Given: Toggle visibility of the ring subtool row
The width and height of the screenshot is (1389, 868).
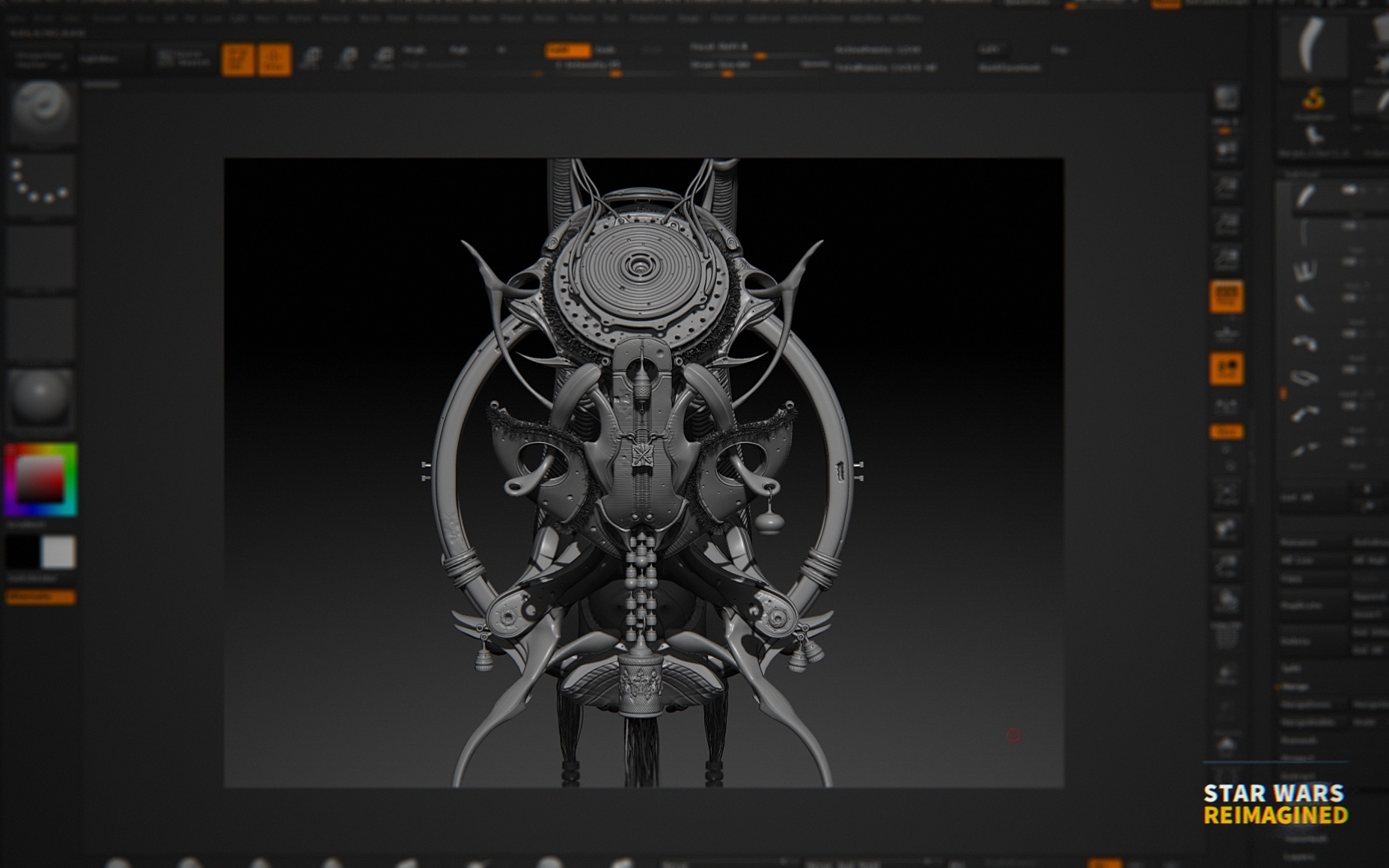Looking at the screenshot, I should coord(1350,370).
